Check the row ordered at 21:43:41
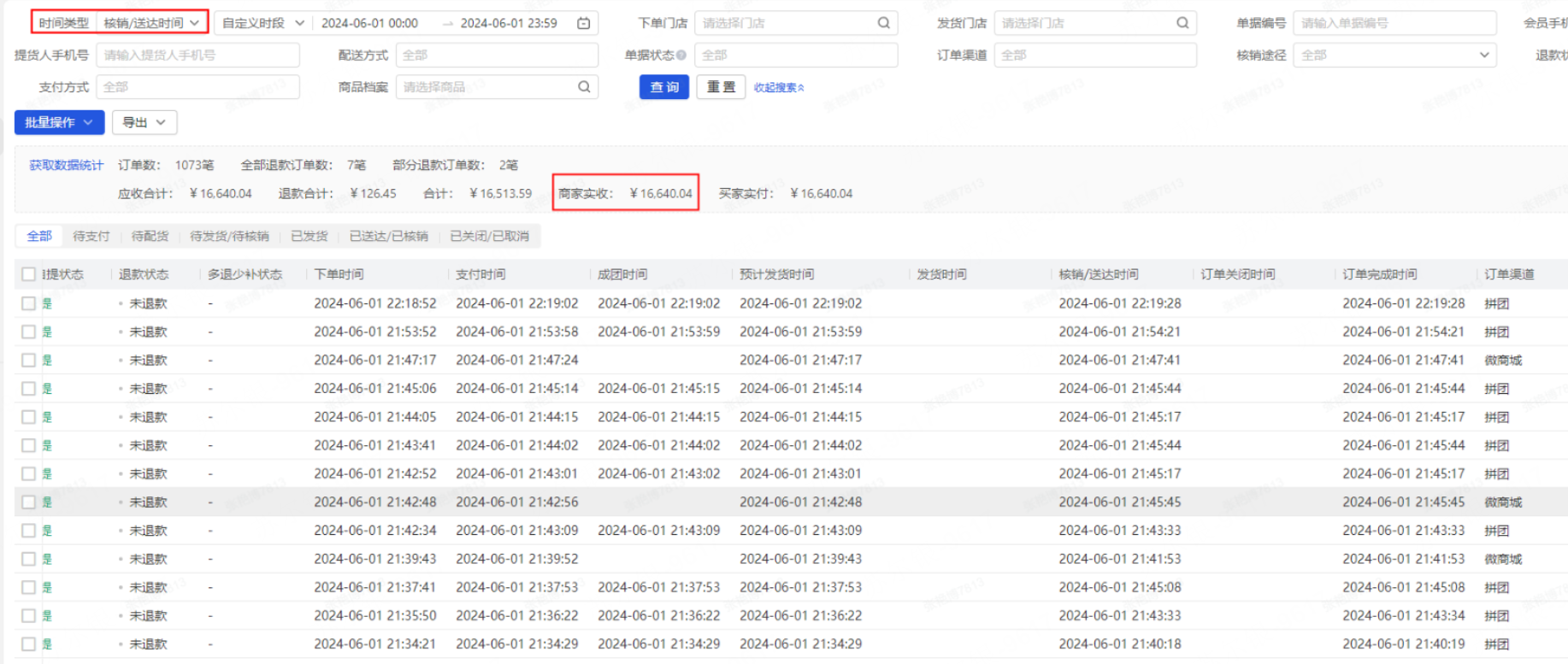 click(x=28, y=445)
